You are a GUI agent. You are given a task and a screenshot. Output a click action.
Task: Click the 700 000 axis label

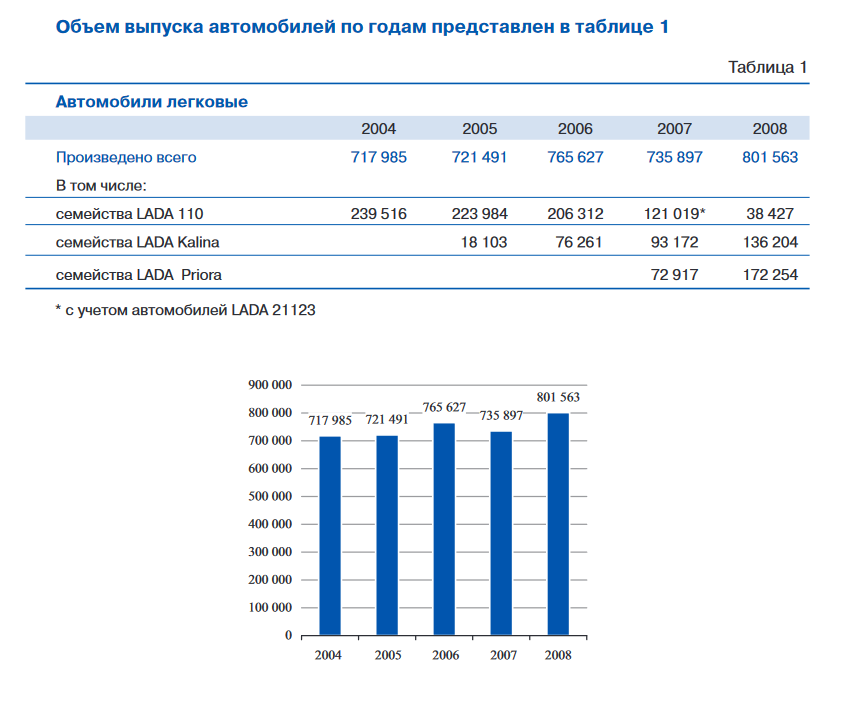[269, 440]
